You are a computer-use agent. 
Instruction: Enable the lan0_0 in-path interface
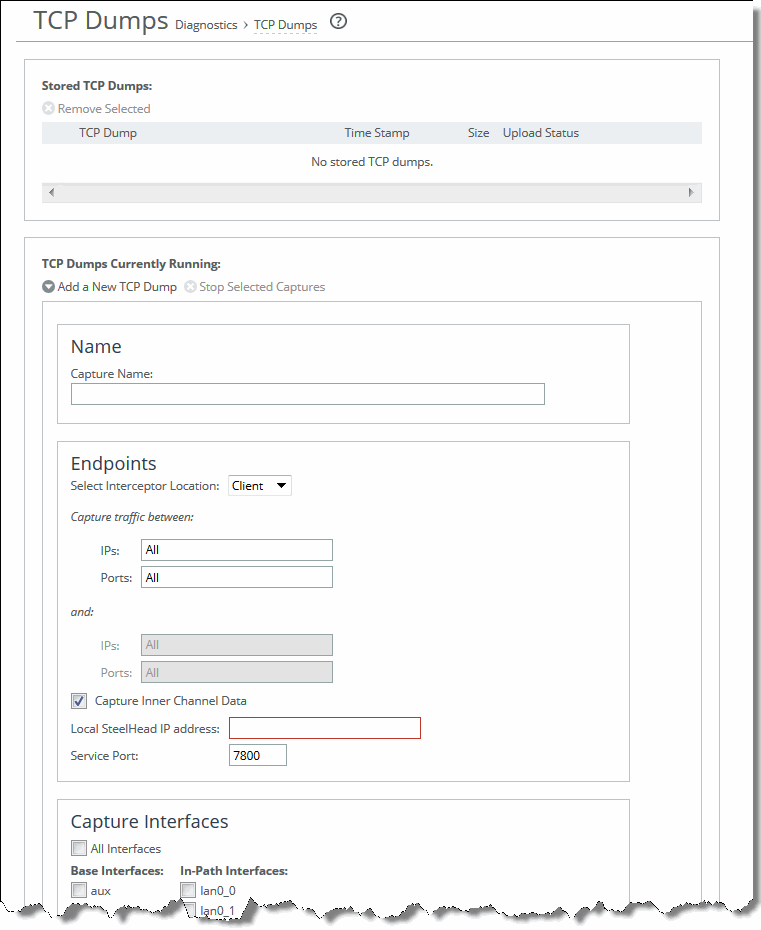(x=188, y=890)
